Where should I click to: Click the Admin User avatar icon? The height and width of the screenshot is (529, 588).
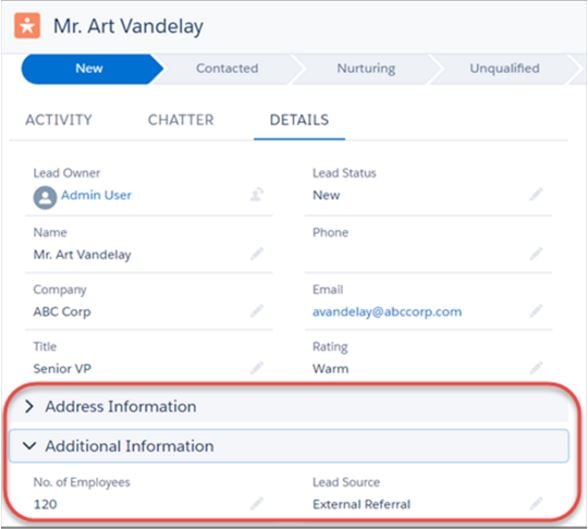click(45, 197)
